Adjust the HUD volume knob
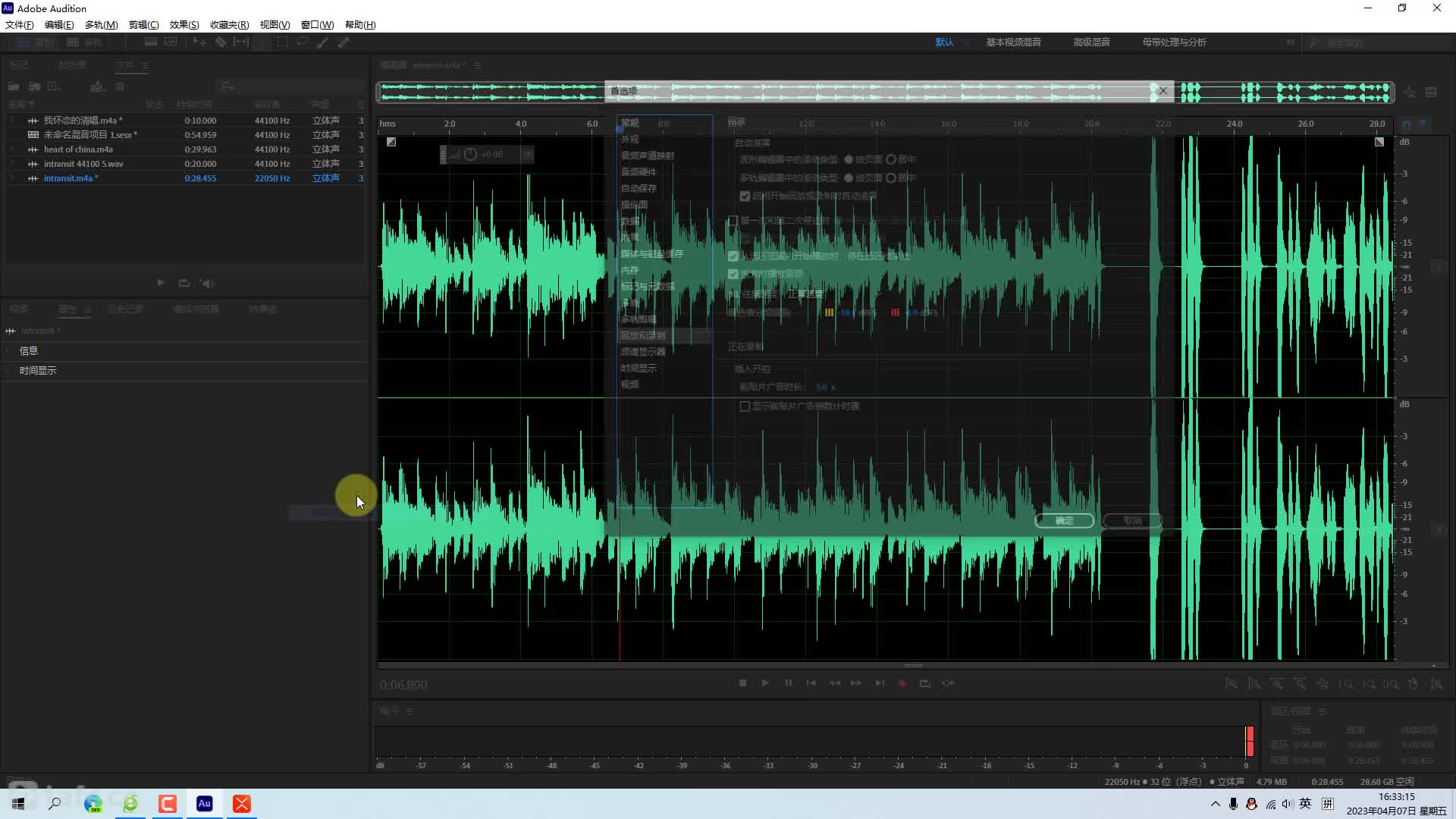The height and width of the screenshot is (819, 1456). click(x=470, y=154)
